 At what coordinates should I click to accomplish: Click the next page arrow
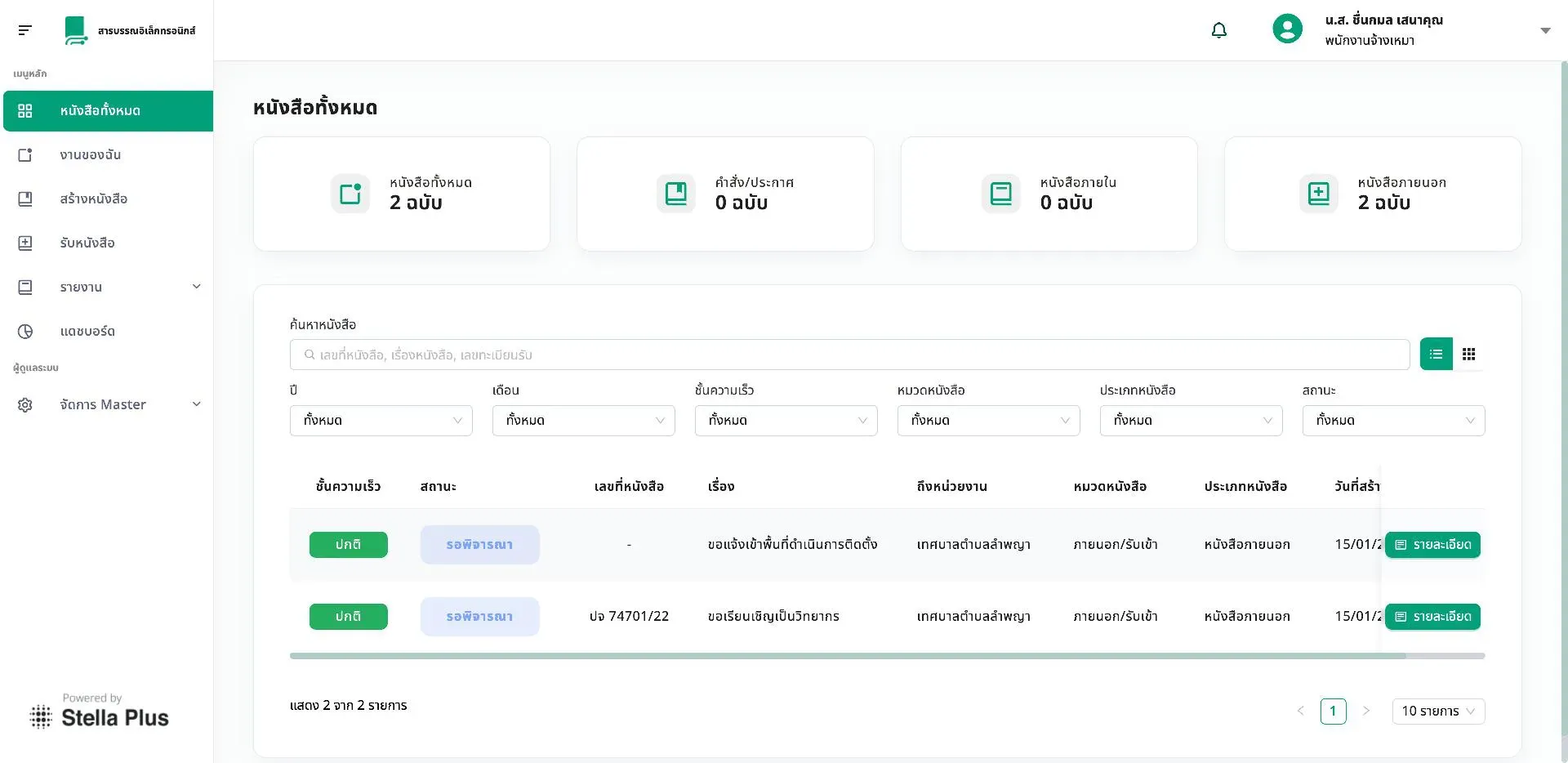[x=1365, y=712]
